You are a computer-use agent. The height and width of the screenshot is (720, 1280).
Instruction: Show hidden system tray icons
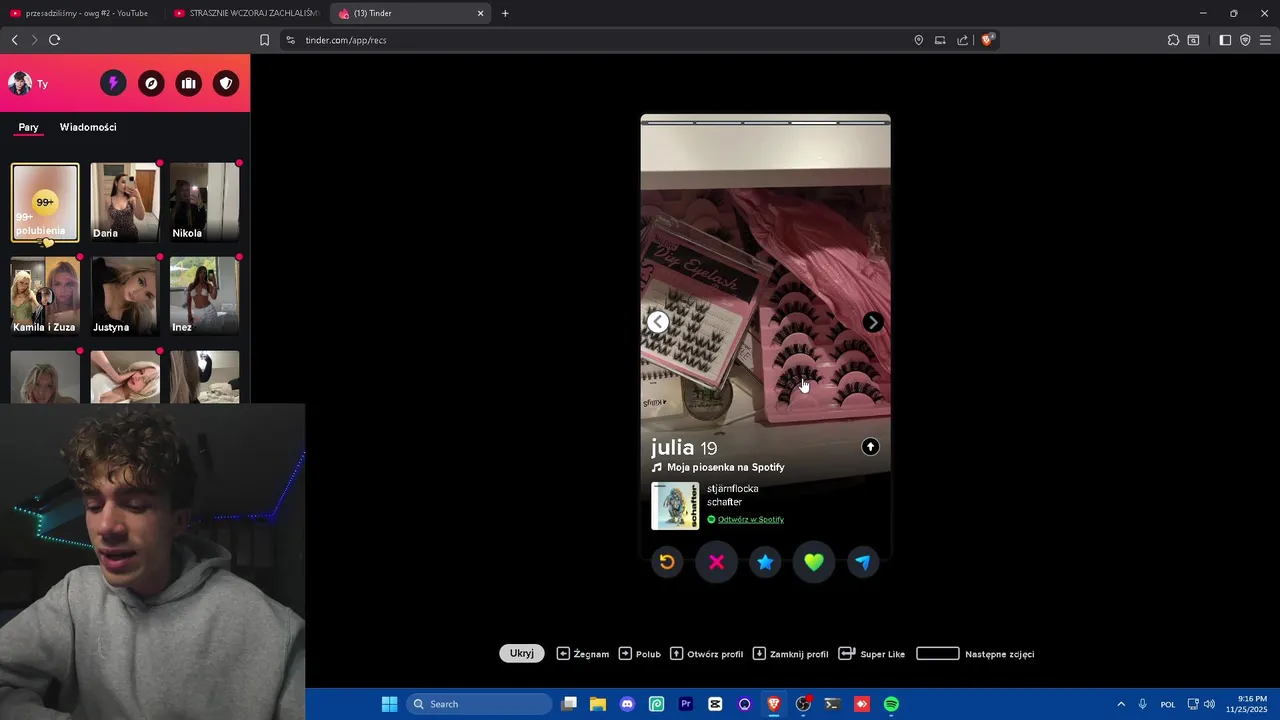point(1121,704)
